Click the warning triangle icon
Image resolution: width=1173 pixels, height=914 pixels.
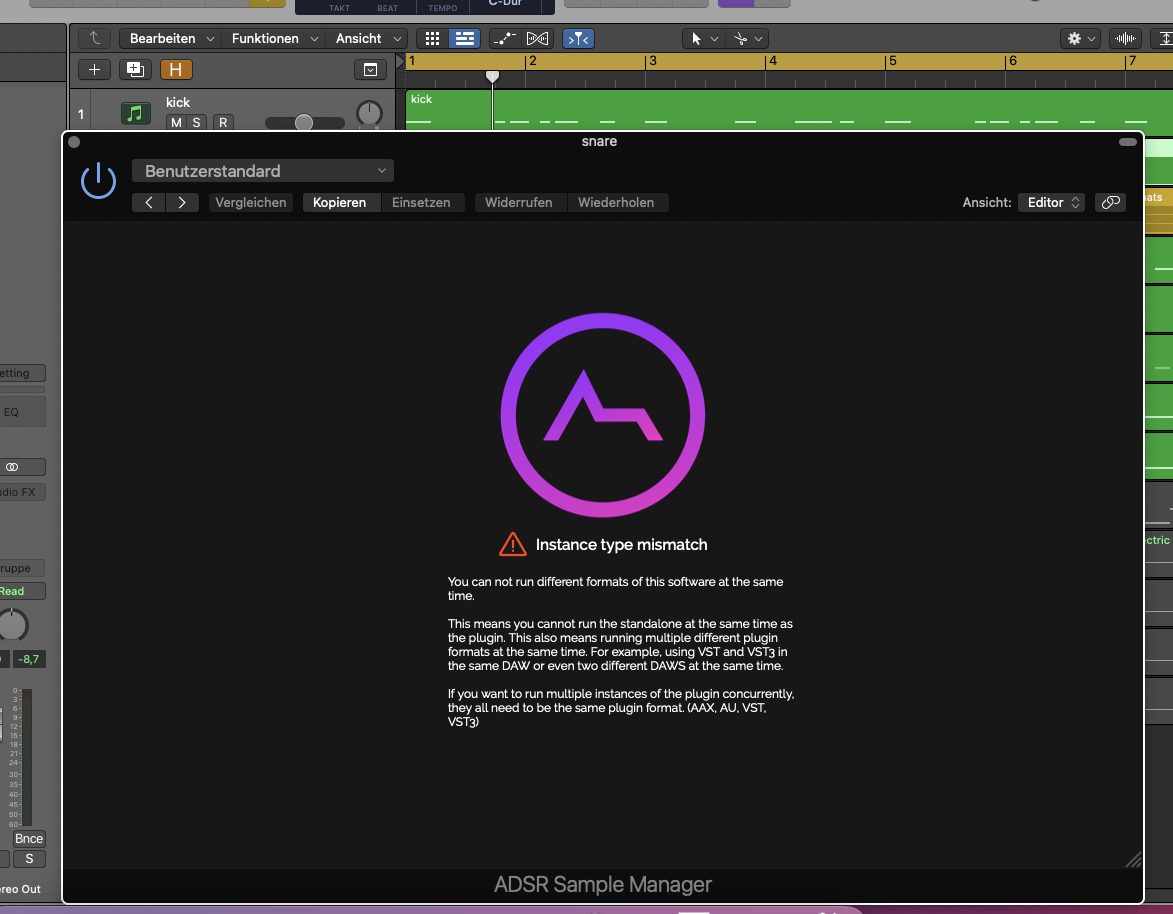(512, 545)
